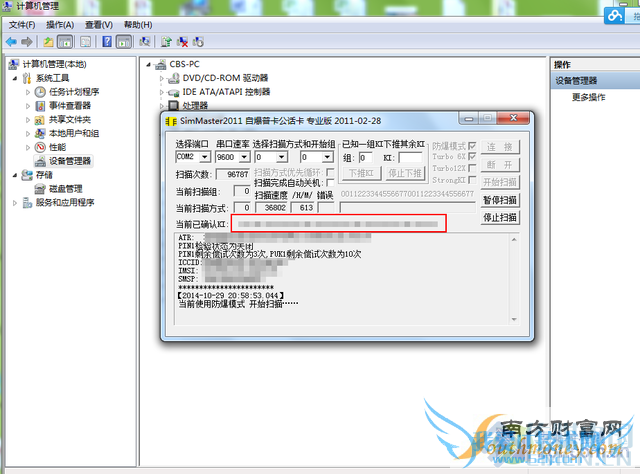Click the Back arrow in the toolbar
This screenshot has height=474, width=640.
(x=11, y=42)
